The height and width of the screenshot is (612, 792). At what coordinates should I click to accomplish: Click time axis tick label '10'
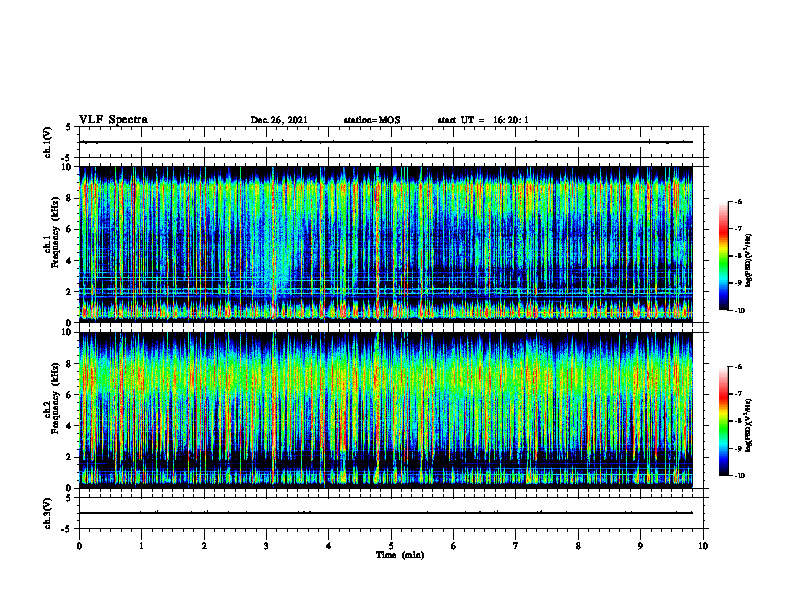(703, 546)
